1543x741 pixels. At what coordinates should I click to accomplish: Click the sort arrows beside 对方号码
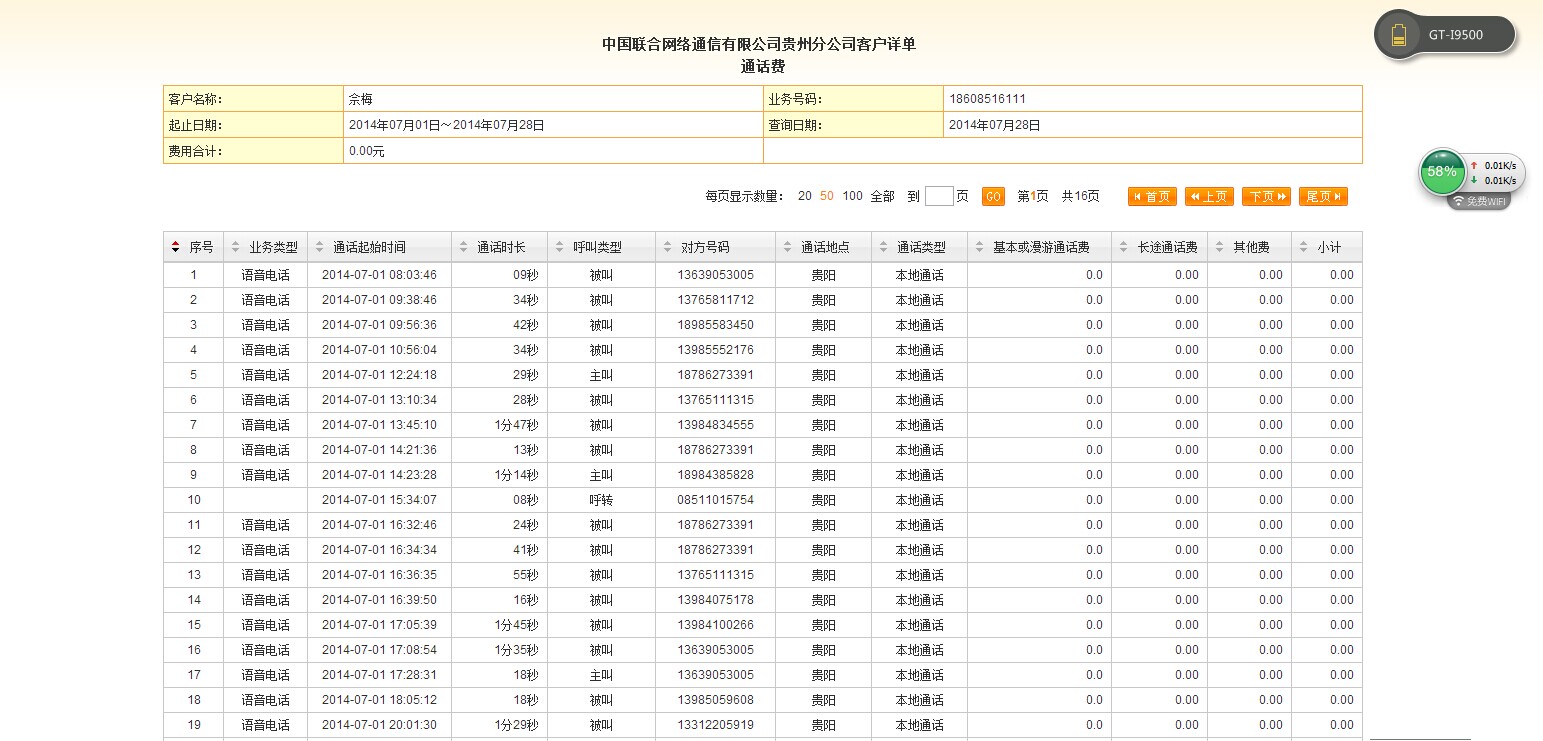pos(668,247)
